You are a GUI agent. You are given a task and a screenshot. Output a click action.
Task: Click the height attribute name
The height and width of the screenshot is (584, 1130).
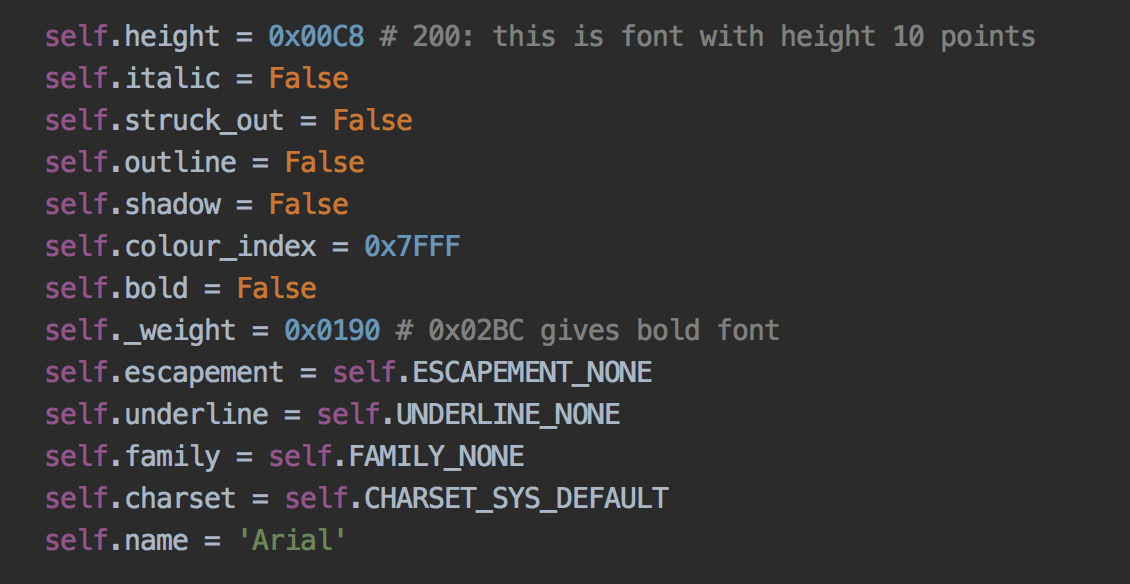[x=172, y=36]
